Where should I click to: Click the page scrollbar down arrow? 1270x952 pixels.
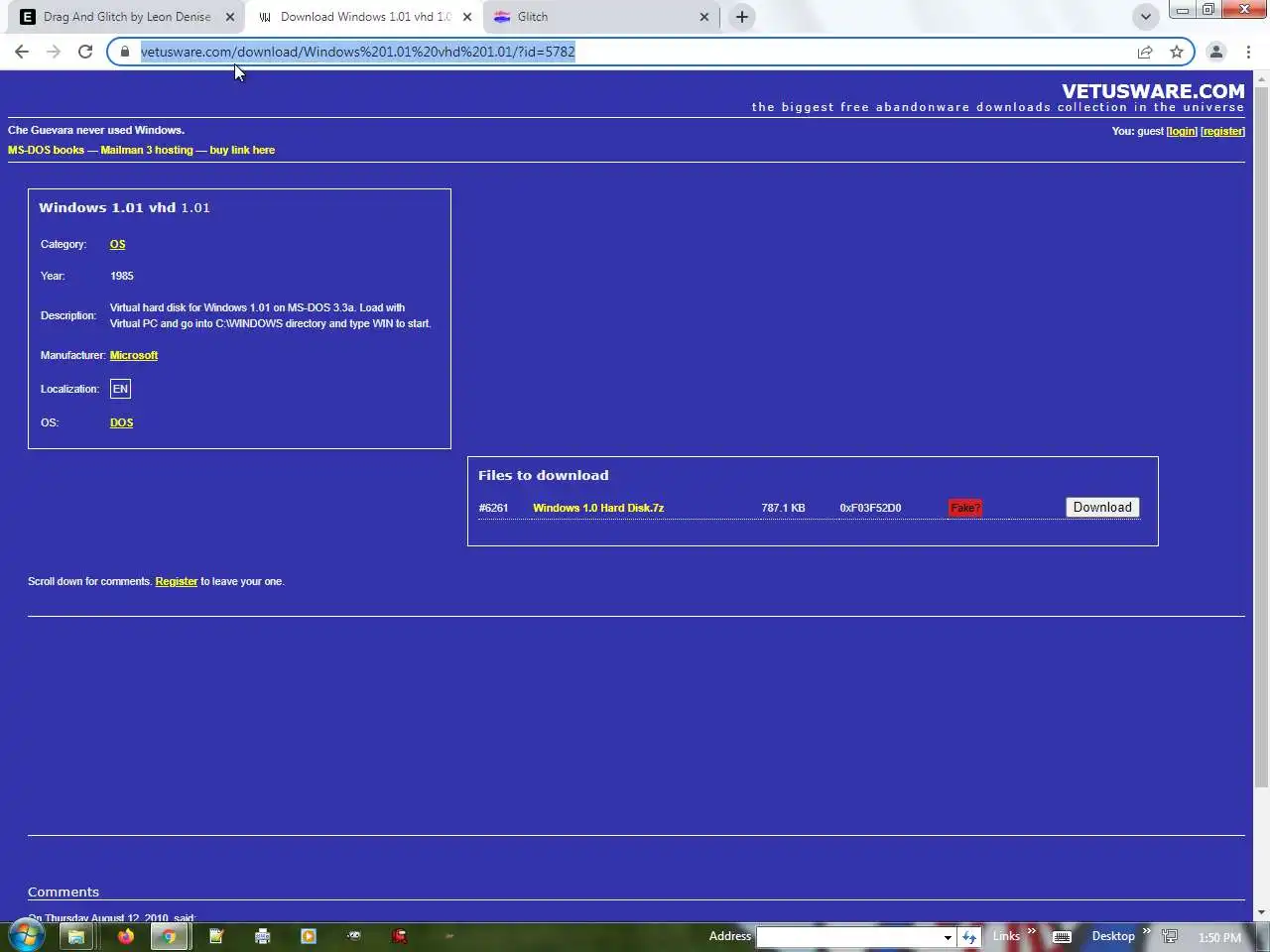1261,912
